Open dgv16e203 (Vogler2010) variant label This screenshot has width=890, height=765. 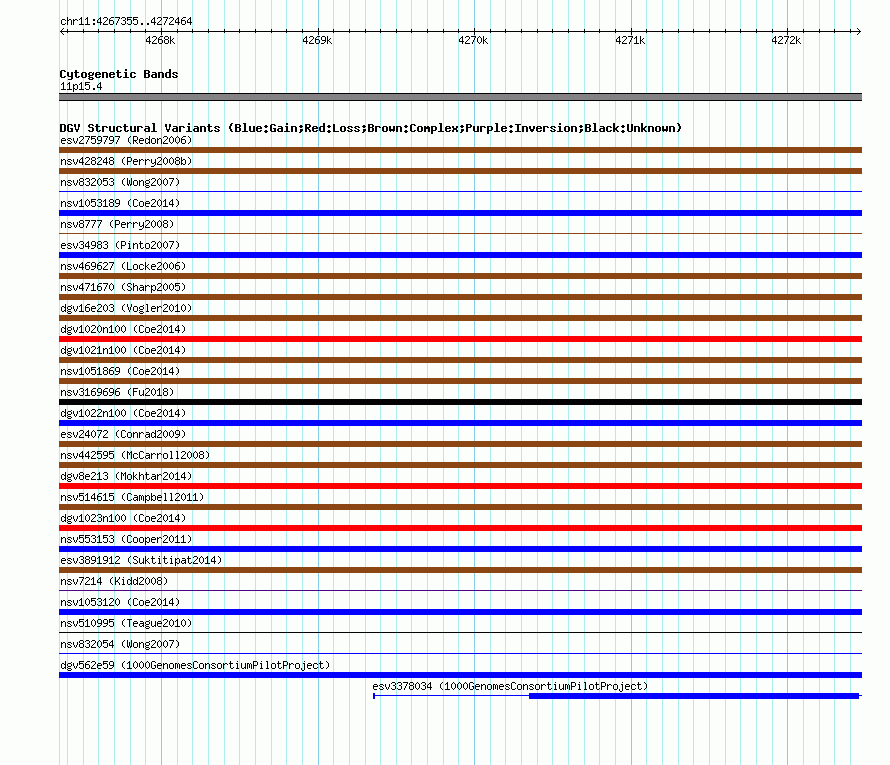126,308
